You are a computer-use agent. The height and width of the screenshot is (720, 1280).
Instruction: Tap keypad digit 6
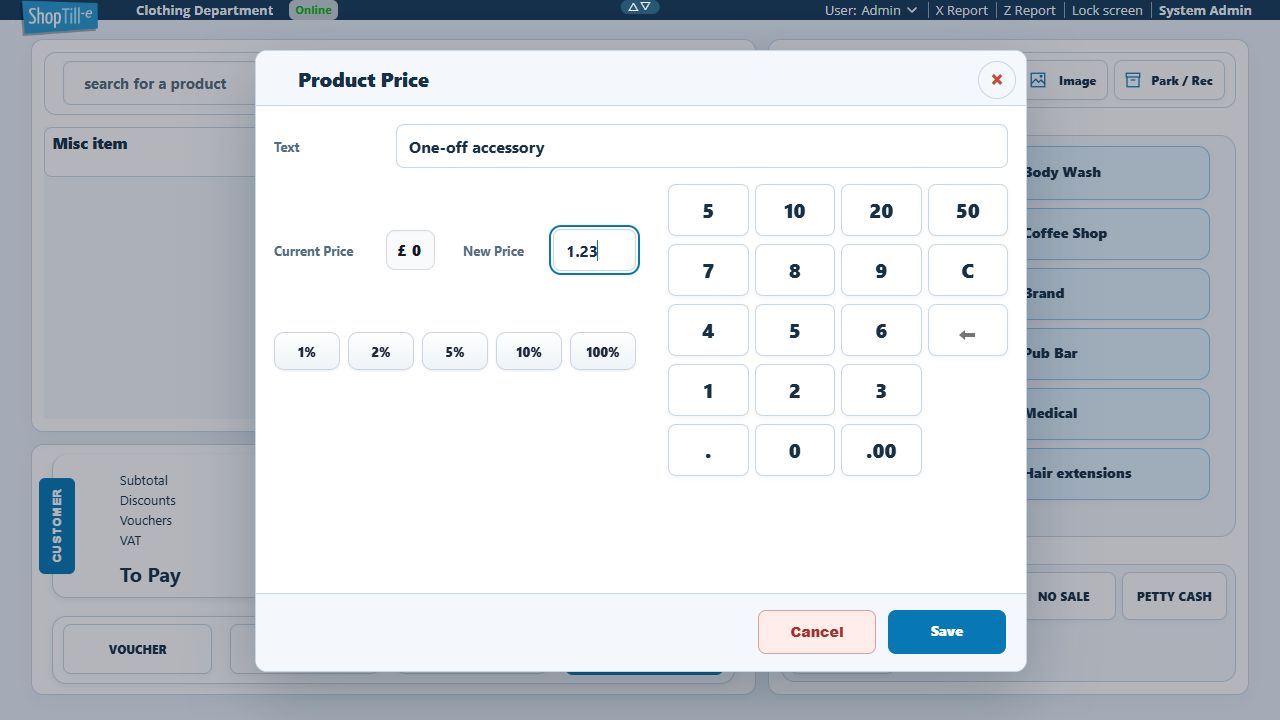point(881,330)
